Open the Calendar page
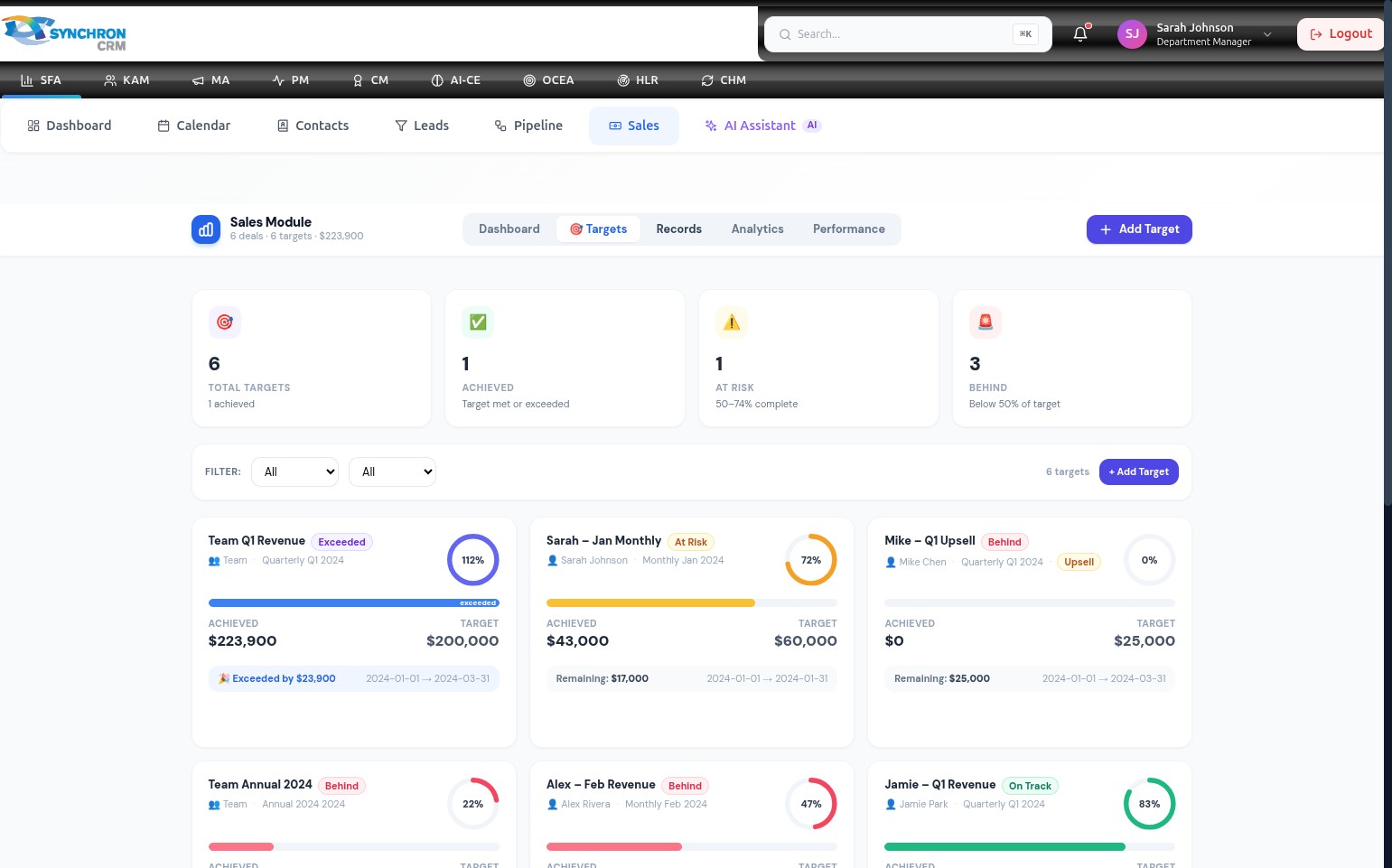The height and width of the screenshot is (868, 1392). click(194, 126)
